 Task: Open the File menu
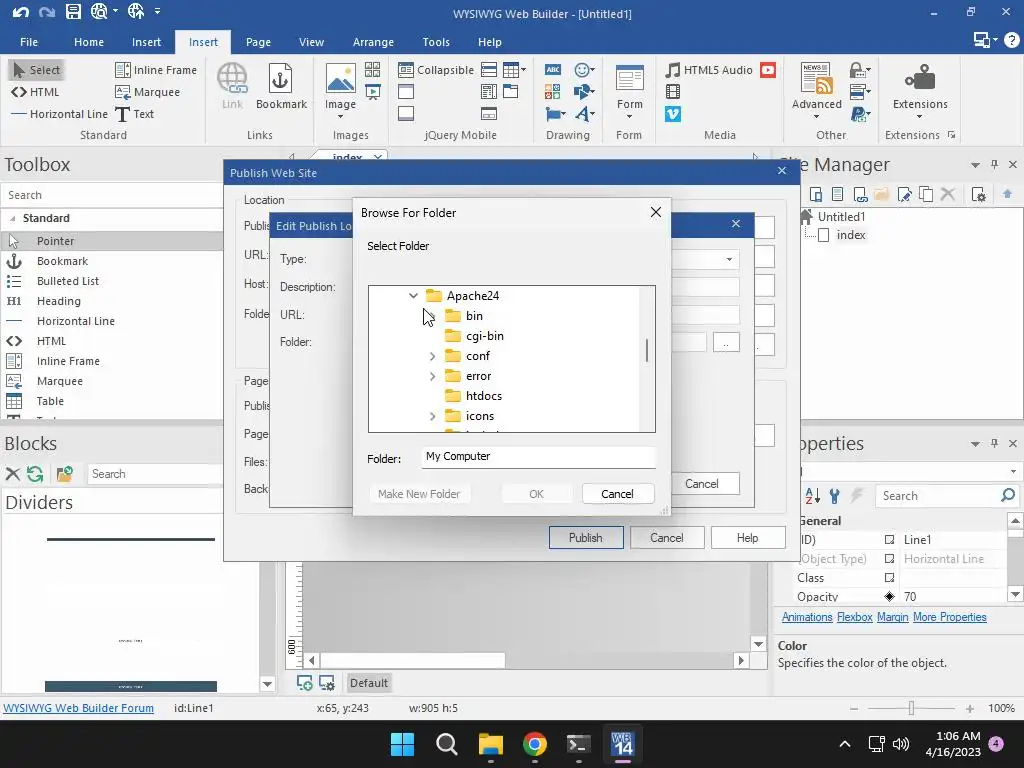click(29, 42)
